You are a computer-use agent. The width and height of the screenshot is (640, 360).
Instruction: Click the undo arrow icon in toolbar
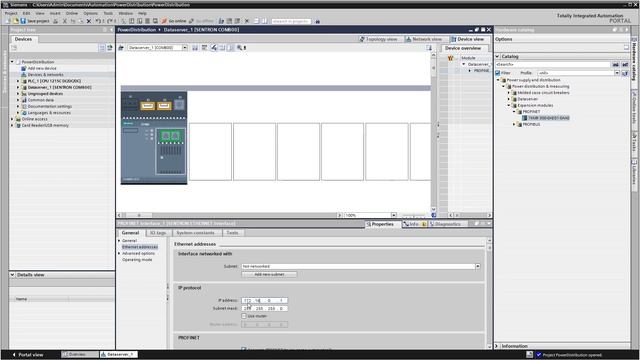click(x=98, y=21)
